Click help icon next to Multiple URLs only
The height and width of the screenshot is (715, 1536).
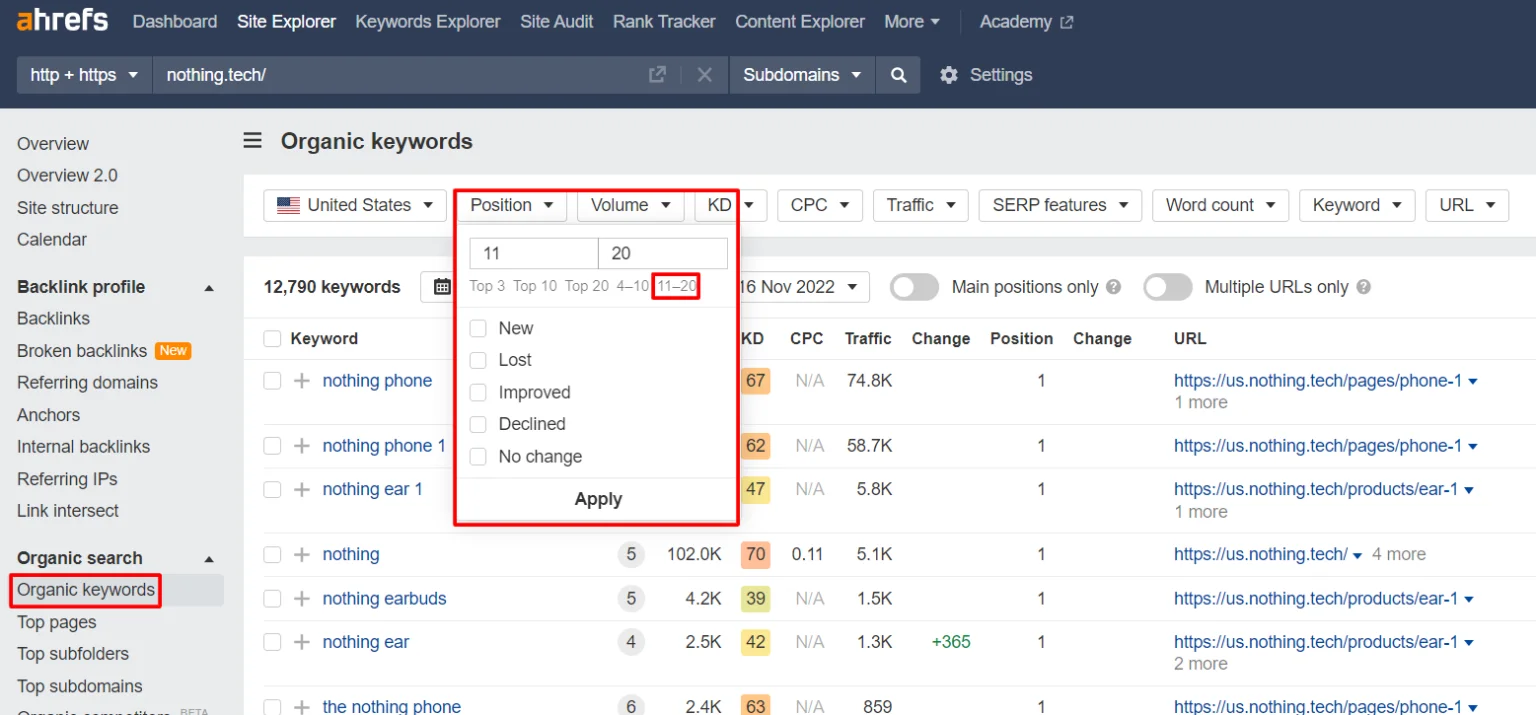tap(1363, 287)
